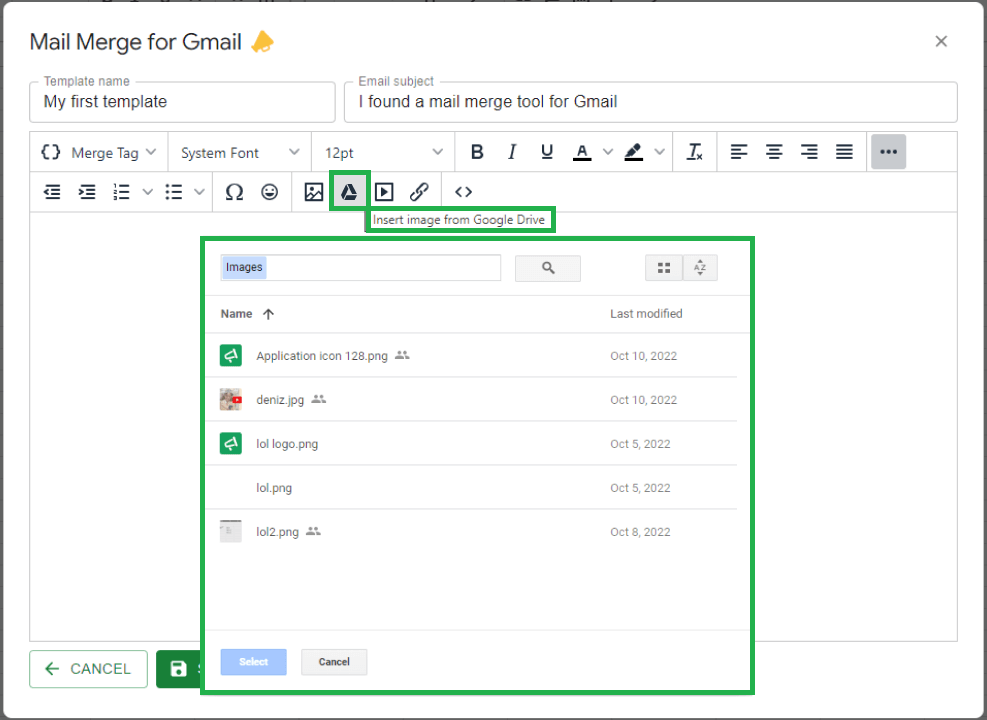Insert a video using the media icon
The height and width of the screenshot is (720, 987).
(384, 192)
